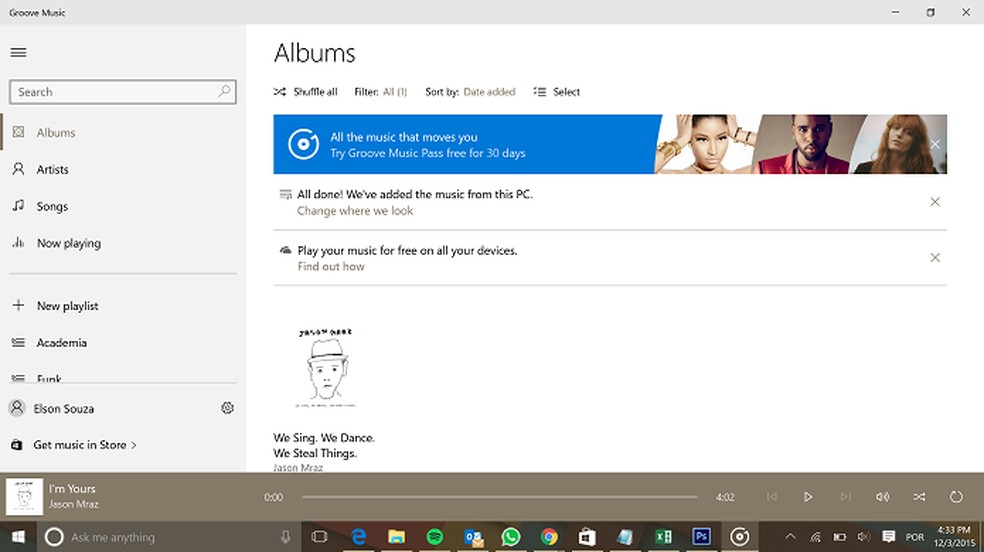Skip to next track
984x552 pixels.
[845, 497]
